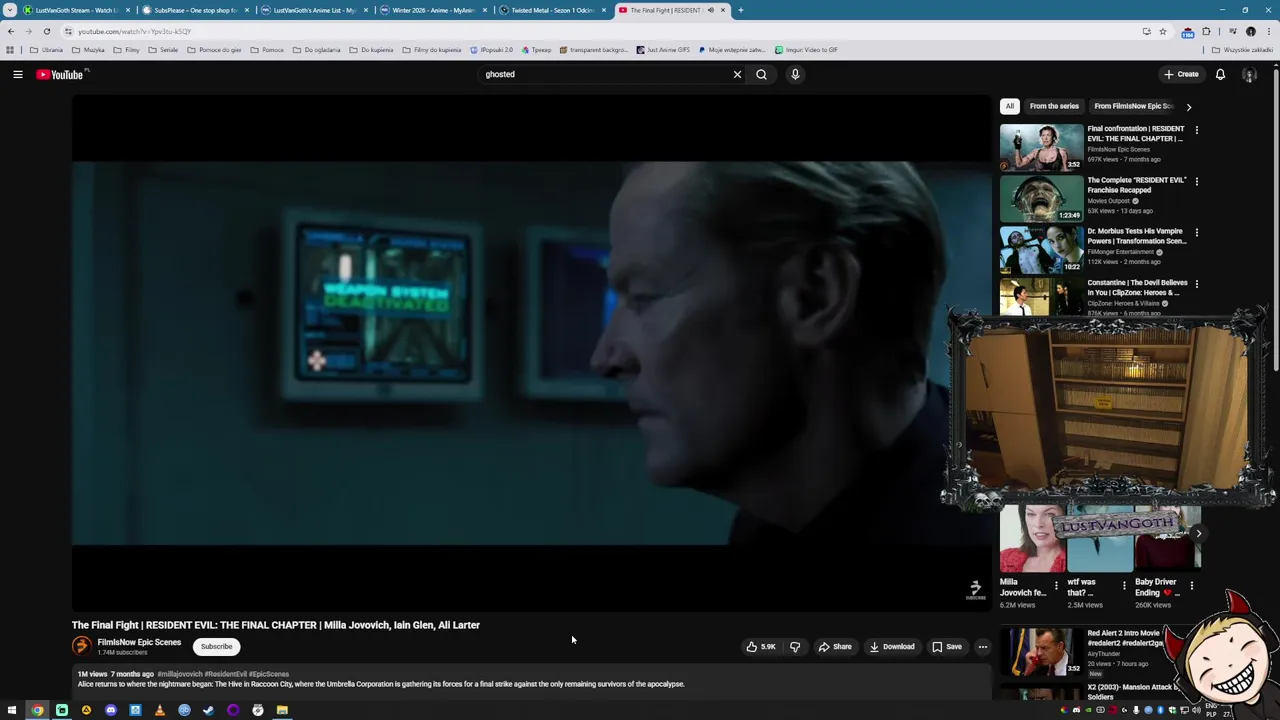Open options for wtf was that short
Image resolution: width=1280 pixels, height=720 pixels.
click(x=1124, y=586)
